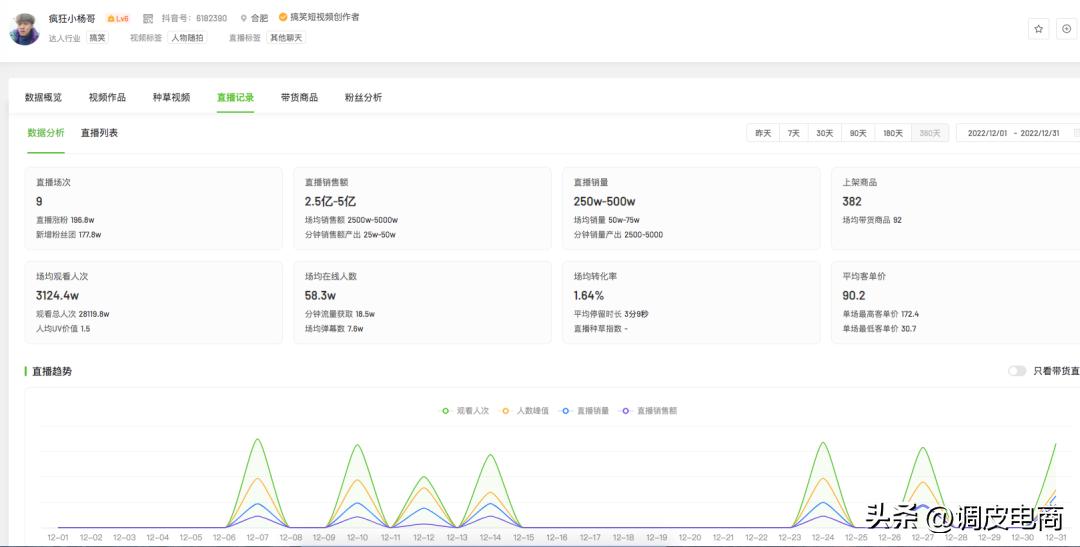This screenshot has width=1080, height=547.
Task: Click the plus circle icon in top right
Action: (1067, 29)
